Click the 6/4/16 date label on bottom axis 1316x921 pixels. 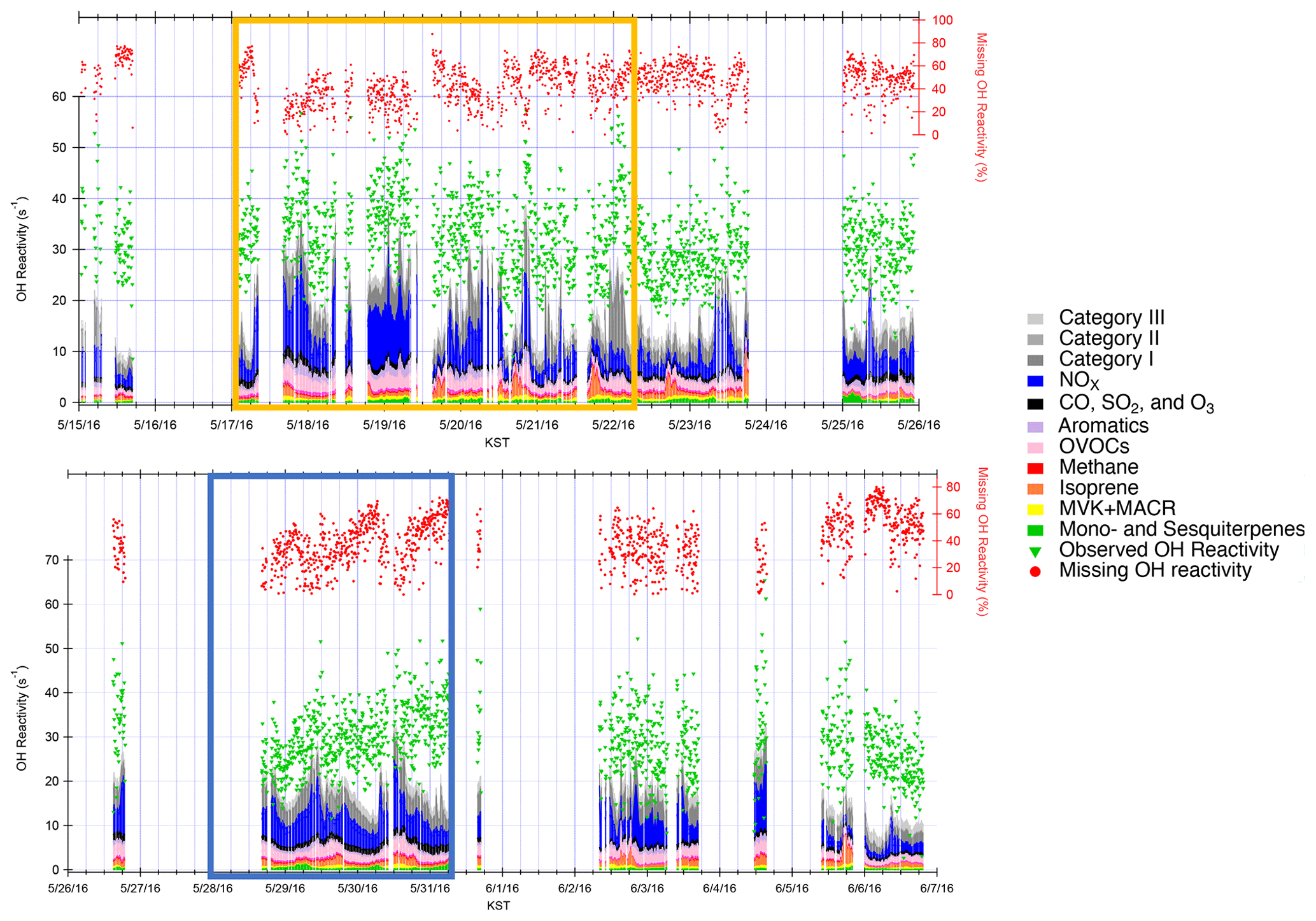[719, 889]
